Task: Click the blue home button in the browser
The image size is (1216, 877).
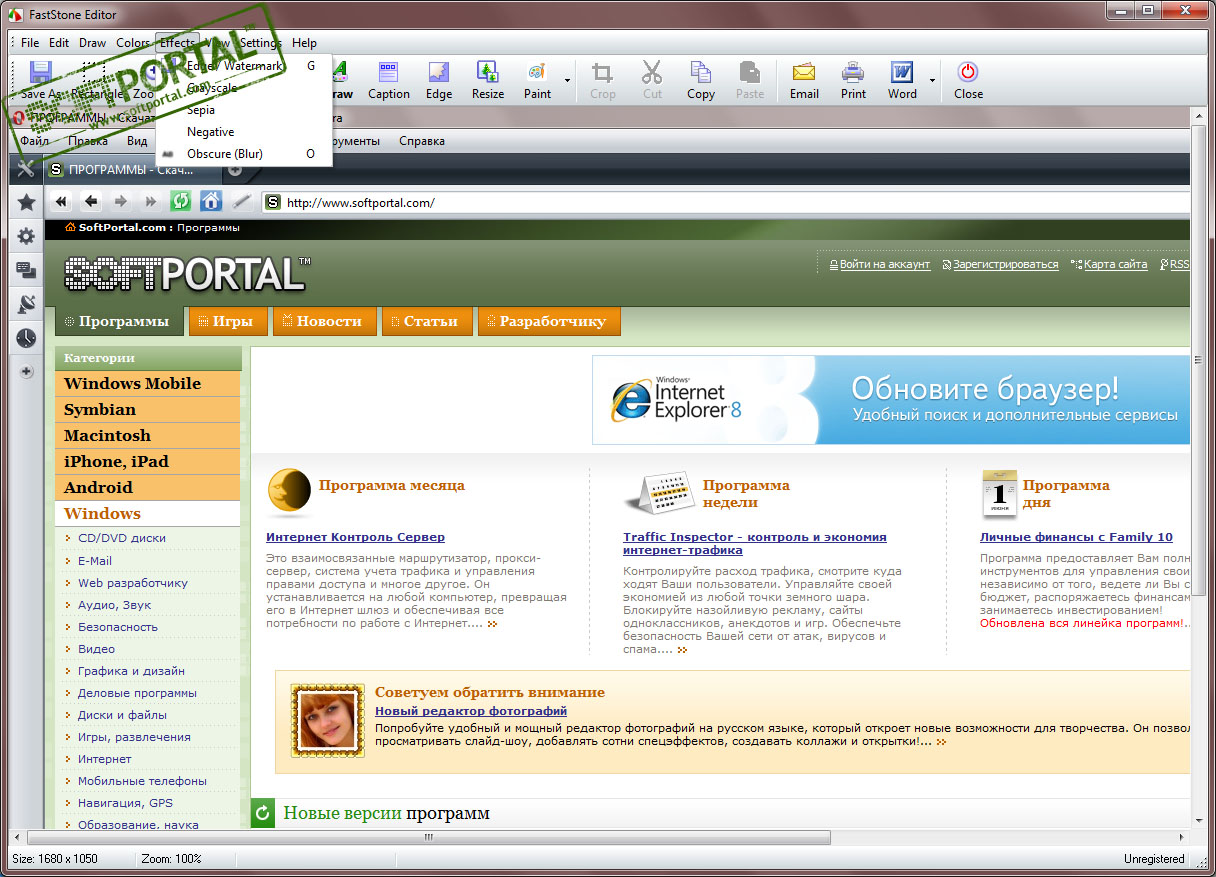Action: click(211, 201)
